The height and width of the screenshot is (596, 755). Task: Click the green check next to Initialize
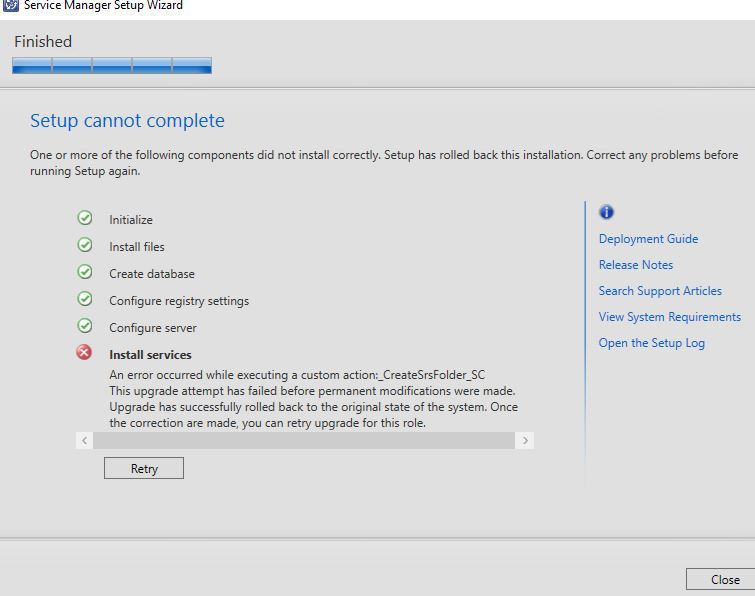(85, 218)
